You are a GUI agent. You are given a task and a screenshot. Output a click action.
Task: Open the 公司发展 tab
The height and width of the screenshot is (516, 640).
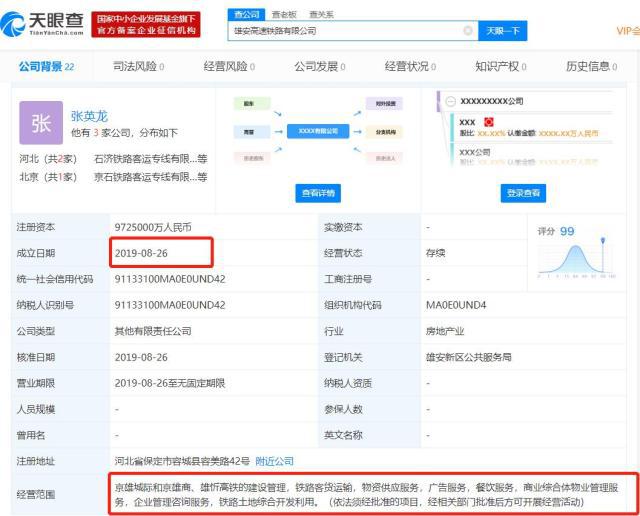tap(320, 66)
